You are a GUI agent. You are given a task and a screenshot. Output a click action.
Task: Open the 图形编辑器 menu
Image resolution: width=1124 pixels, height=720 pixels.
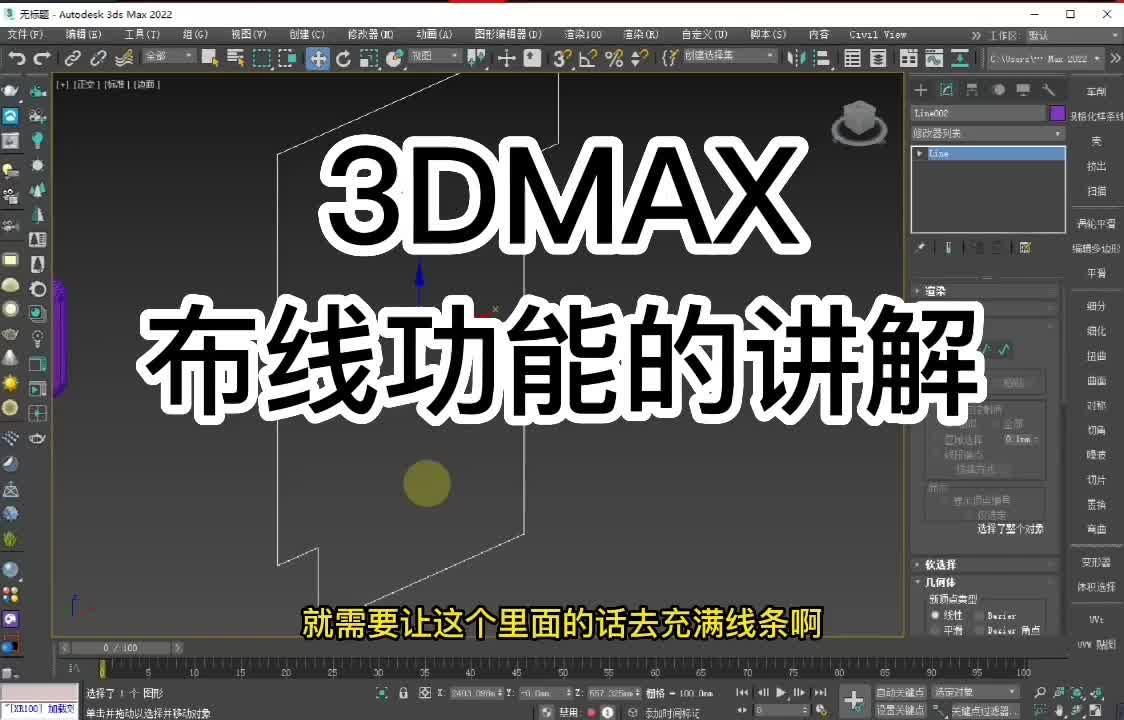pos(507,34)
